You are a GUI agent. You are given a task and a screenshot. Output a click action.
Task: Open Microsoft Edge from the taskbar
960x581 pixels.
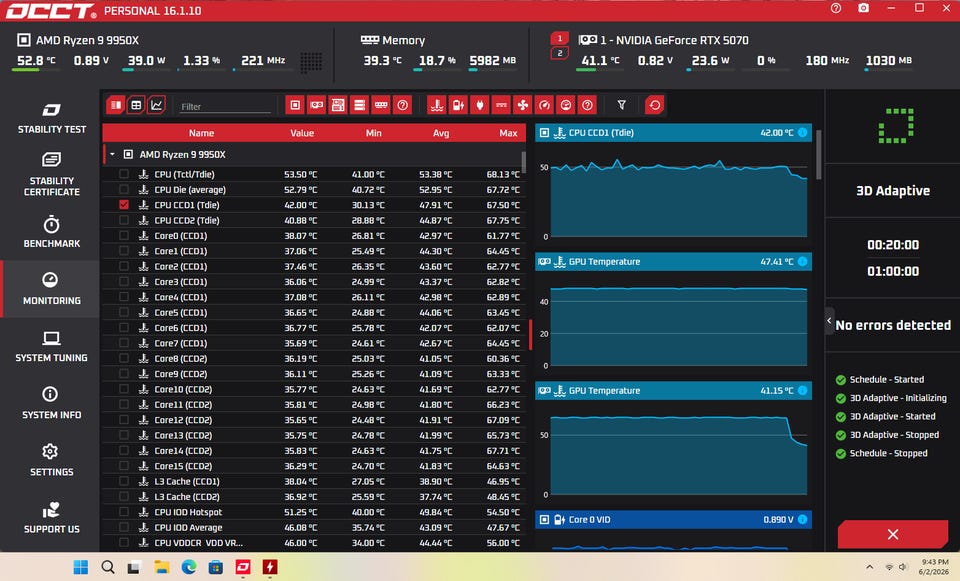click(x=189, y=567)
